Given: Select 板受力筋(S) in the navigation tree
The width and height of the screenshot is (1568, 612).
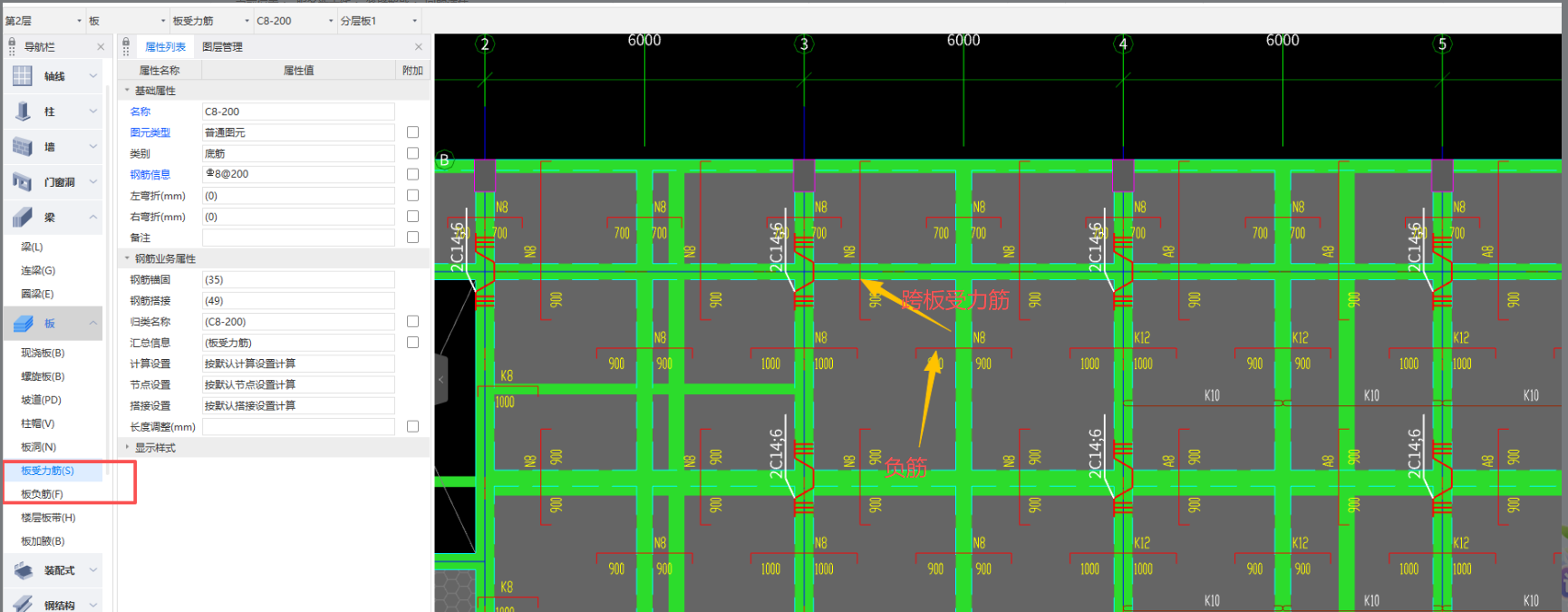Looking at the screenshot, I should (x=47, y=471).
